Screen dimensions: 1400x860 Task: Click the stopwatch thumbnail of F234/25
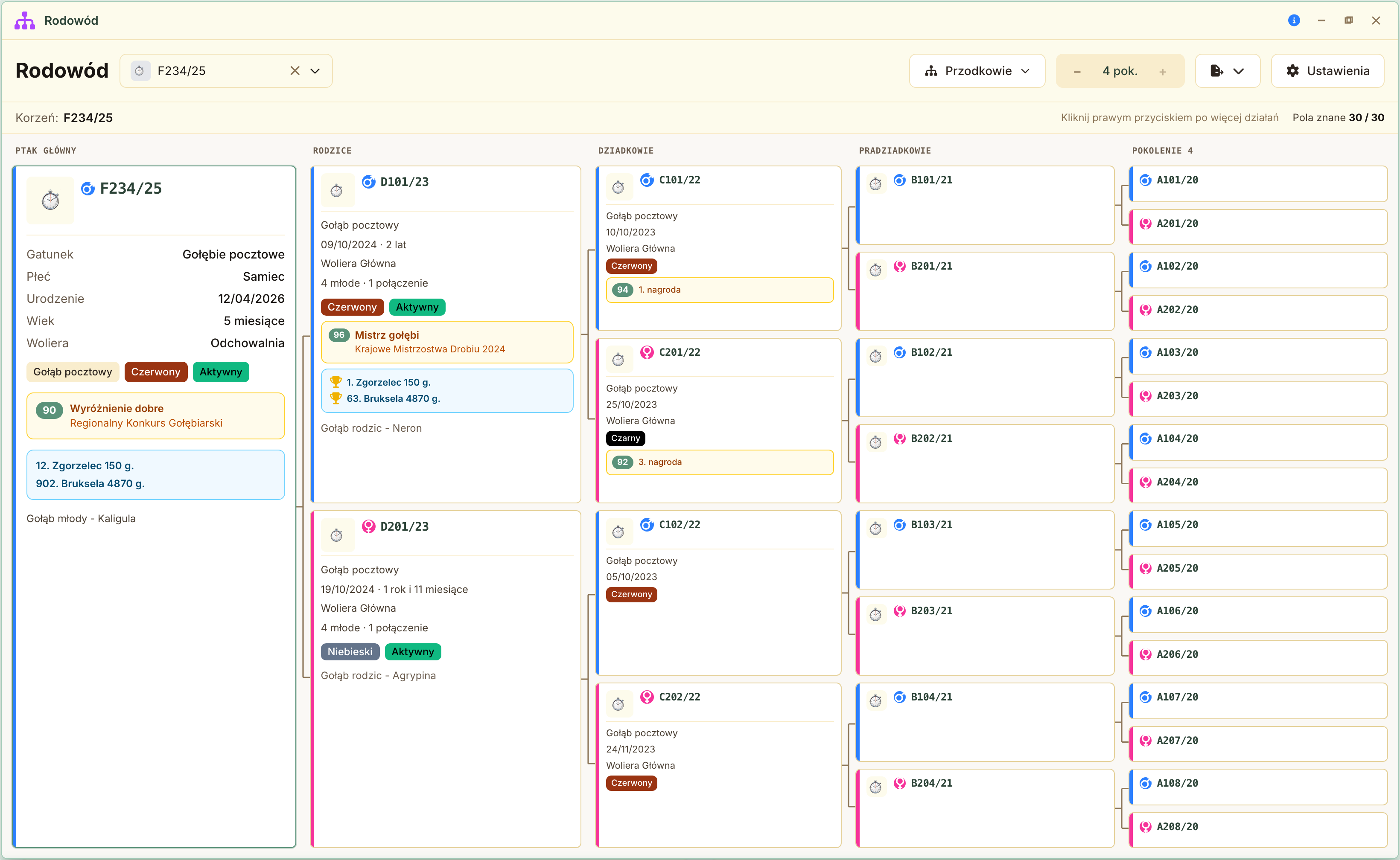point(50,200)
